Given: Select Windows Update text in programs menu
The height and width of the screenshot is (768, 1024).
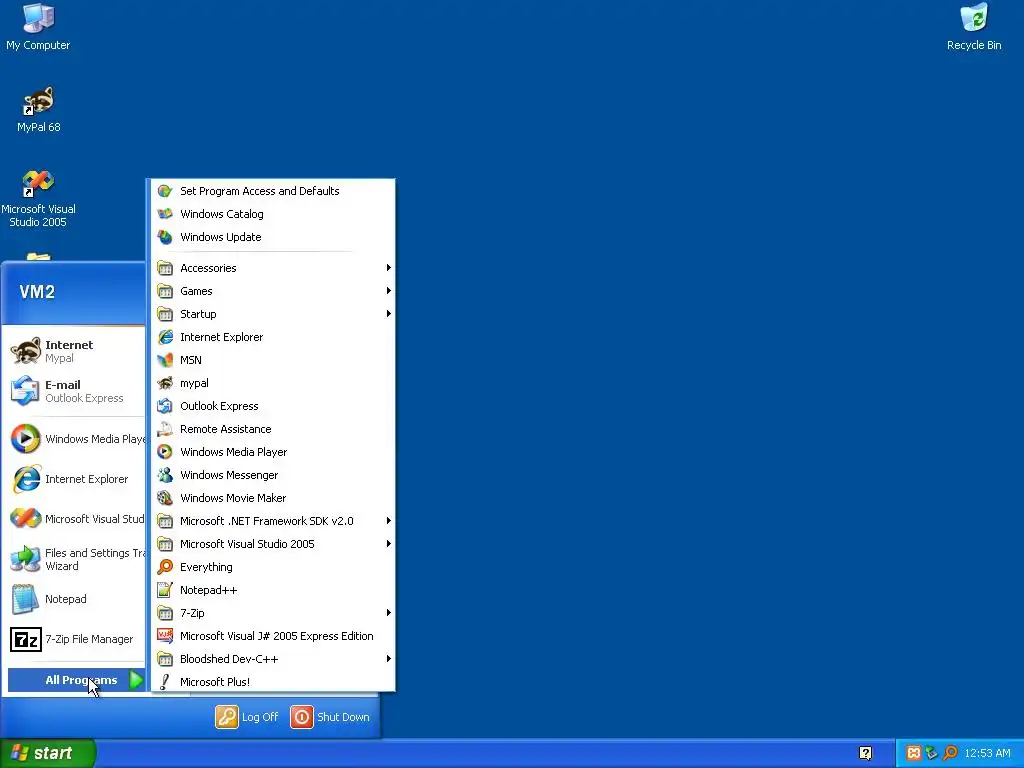Looking at the screenshot, I should (221, 237).
